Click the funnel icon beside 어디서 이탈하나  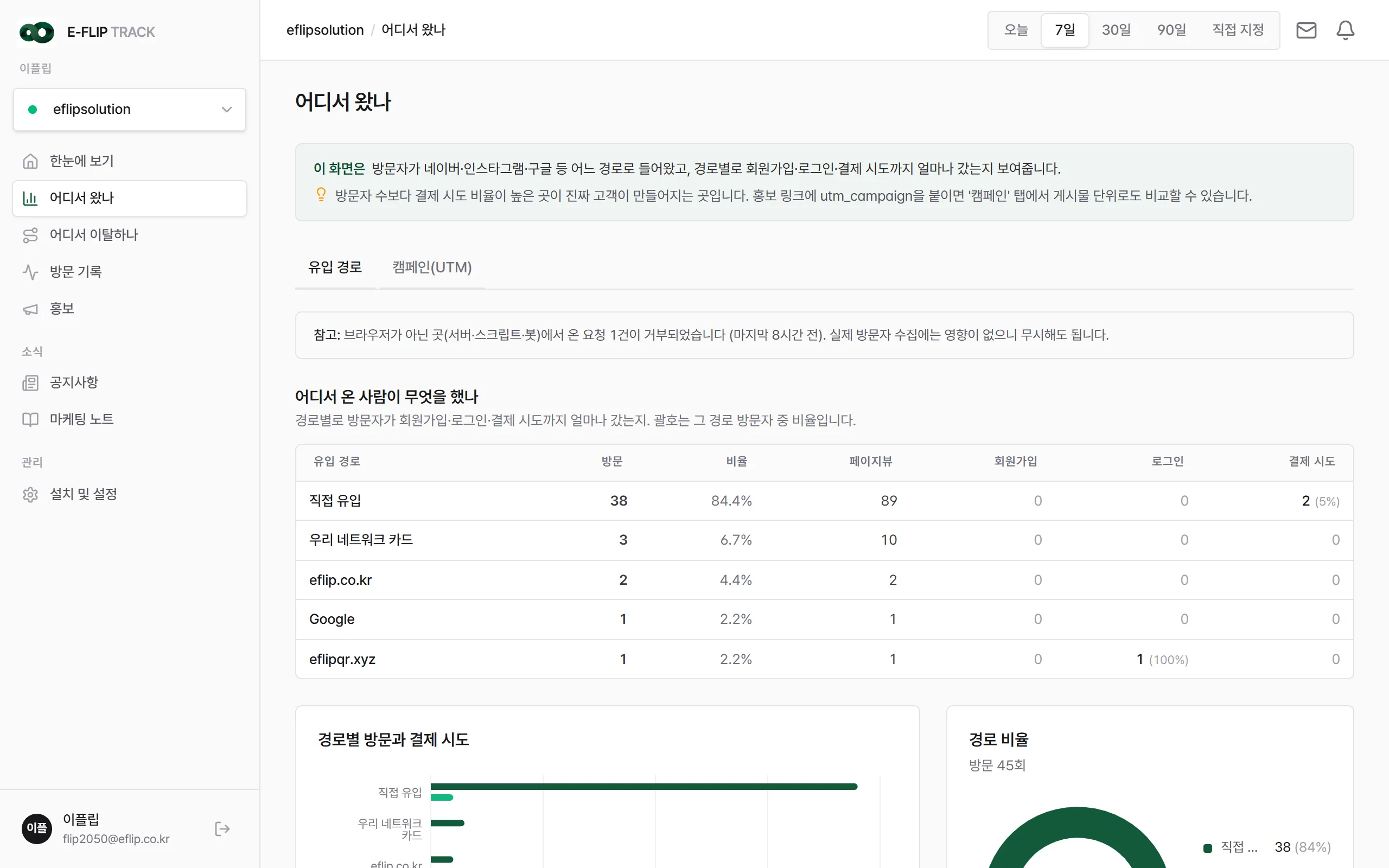30,235
